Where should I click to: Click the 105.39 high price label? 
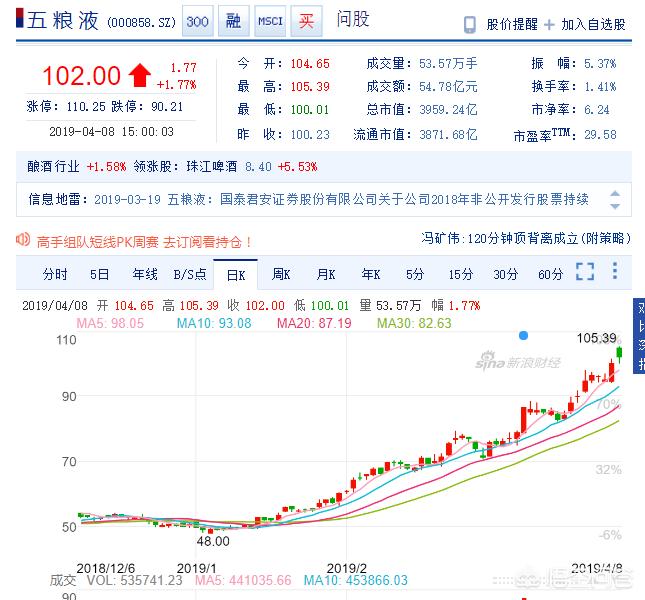point(596,338)
